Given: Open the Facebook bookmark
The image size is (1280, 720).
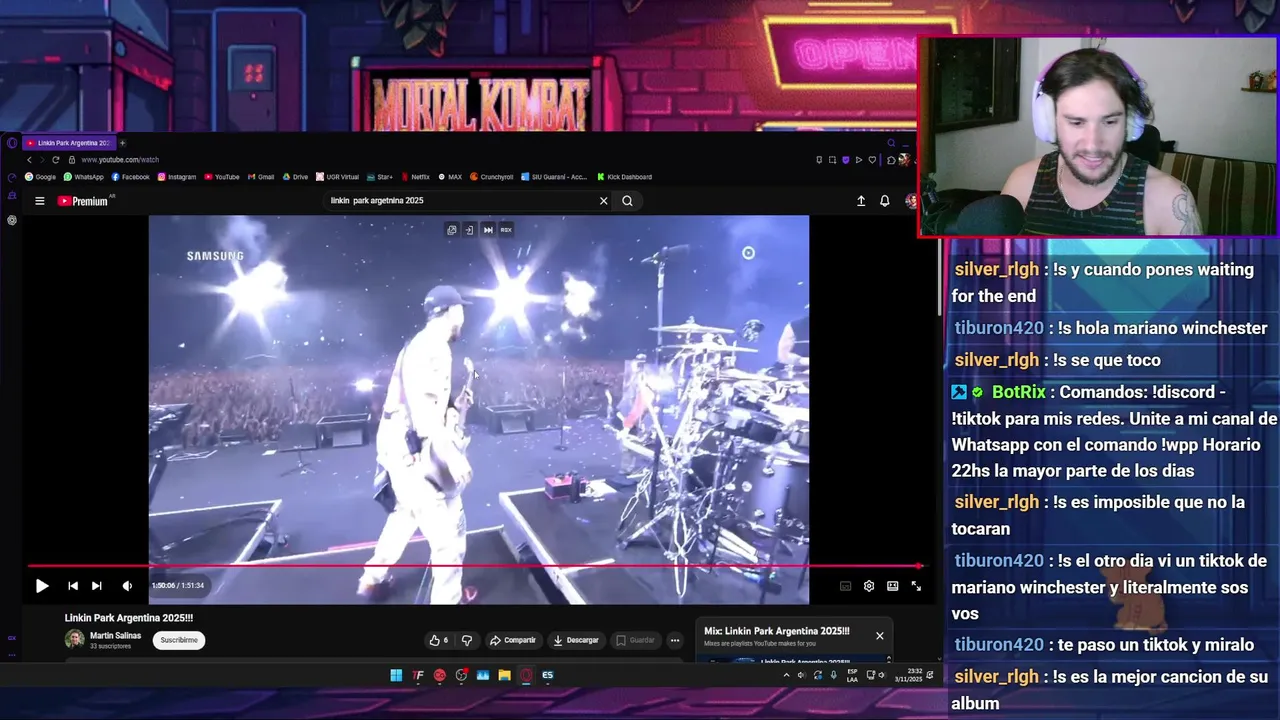Looking at the screenshot, I should (131, 177).
